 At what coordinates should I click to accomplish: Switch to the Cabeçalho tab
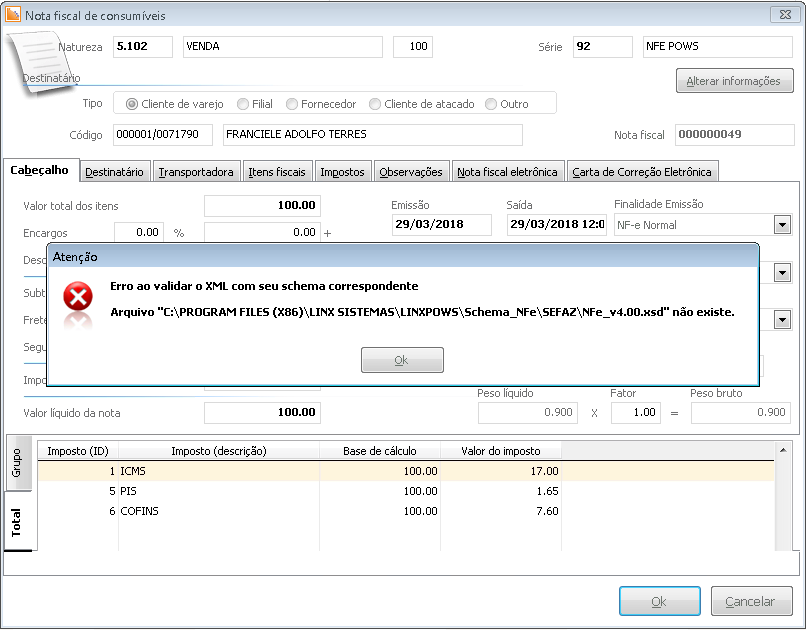[40, 171]
